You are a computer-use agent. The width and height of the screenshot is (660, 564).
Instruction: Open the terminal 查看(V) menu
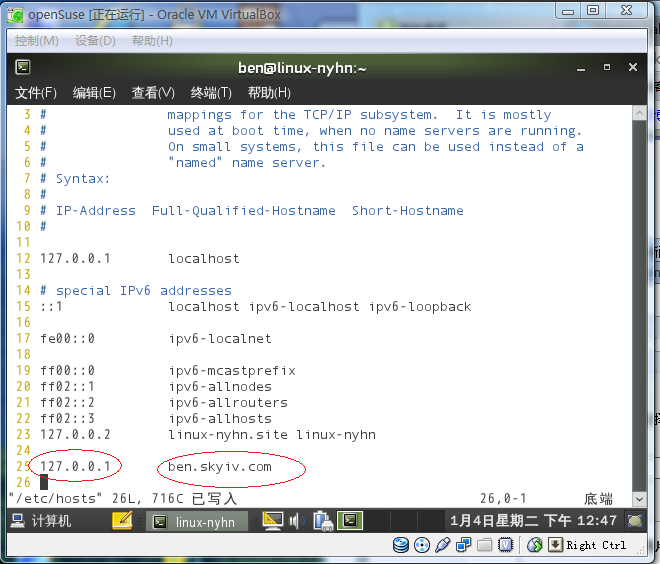[x=153, y=93]
